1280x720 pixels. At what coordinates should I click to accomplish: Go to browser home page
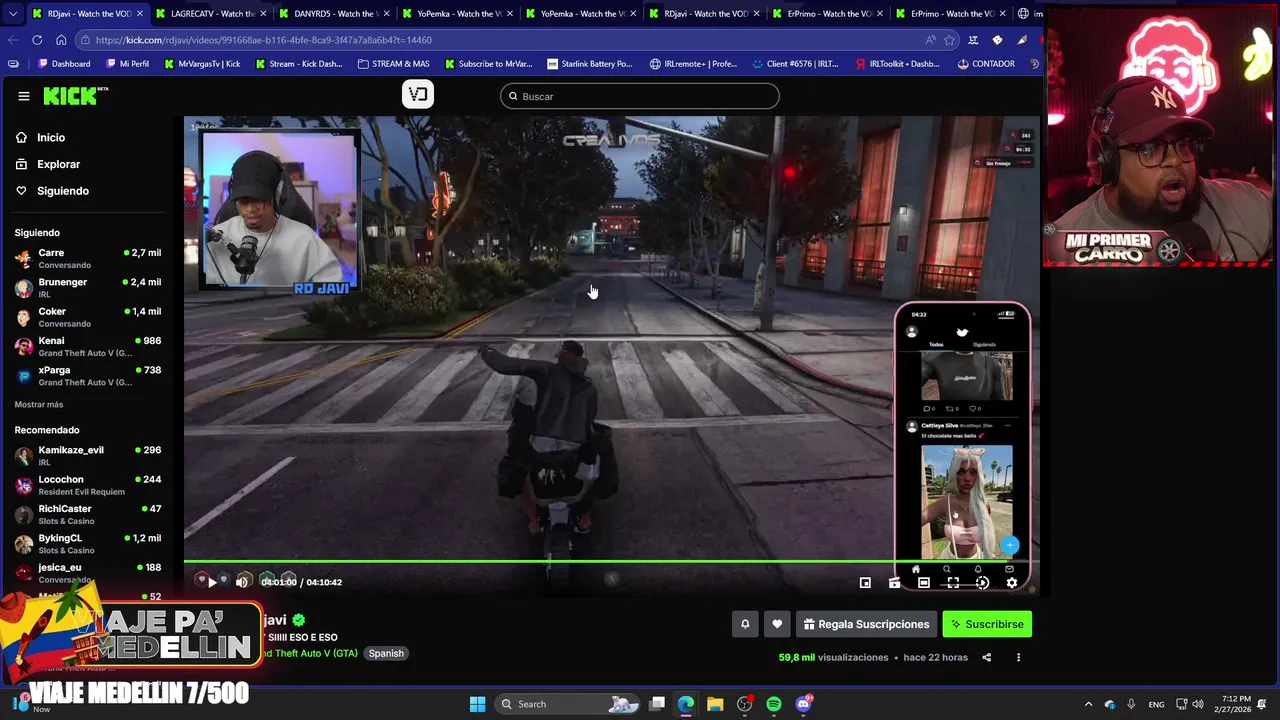61,40
